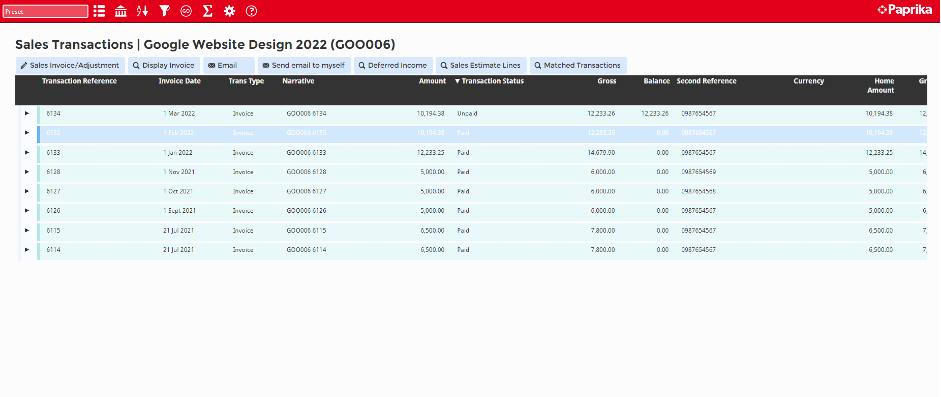Click the Preset input field
941x397 pixels.
pos(45,11)
